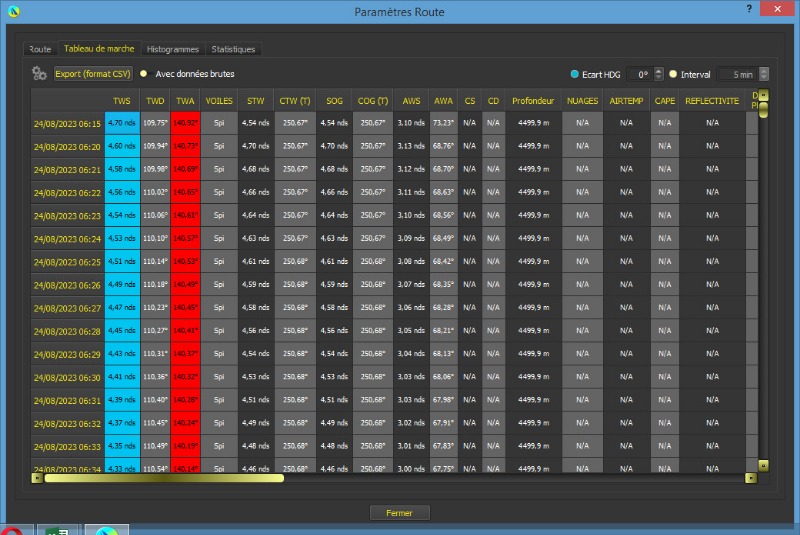Click TWS cell 4,70 nds

coord(122,123)
